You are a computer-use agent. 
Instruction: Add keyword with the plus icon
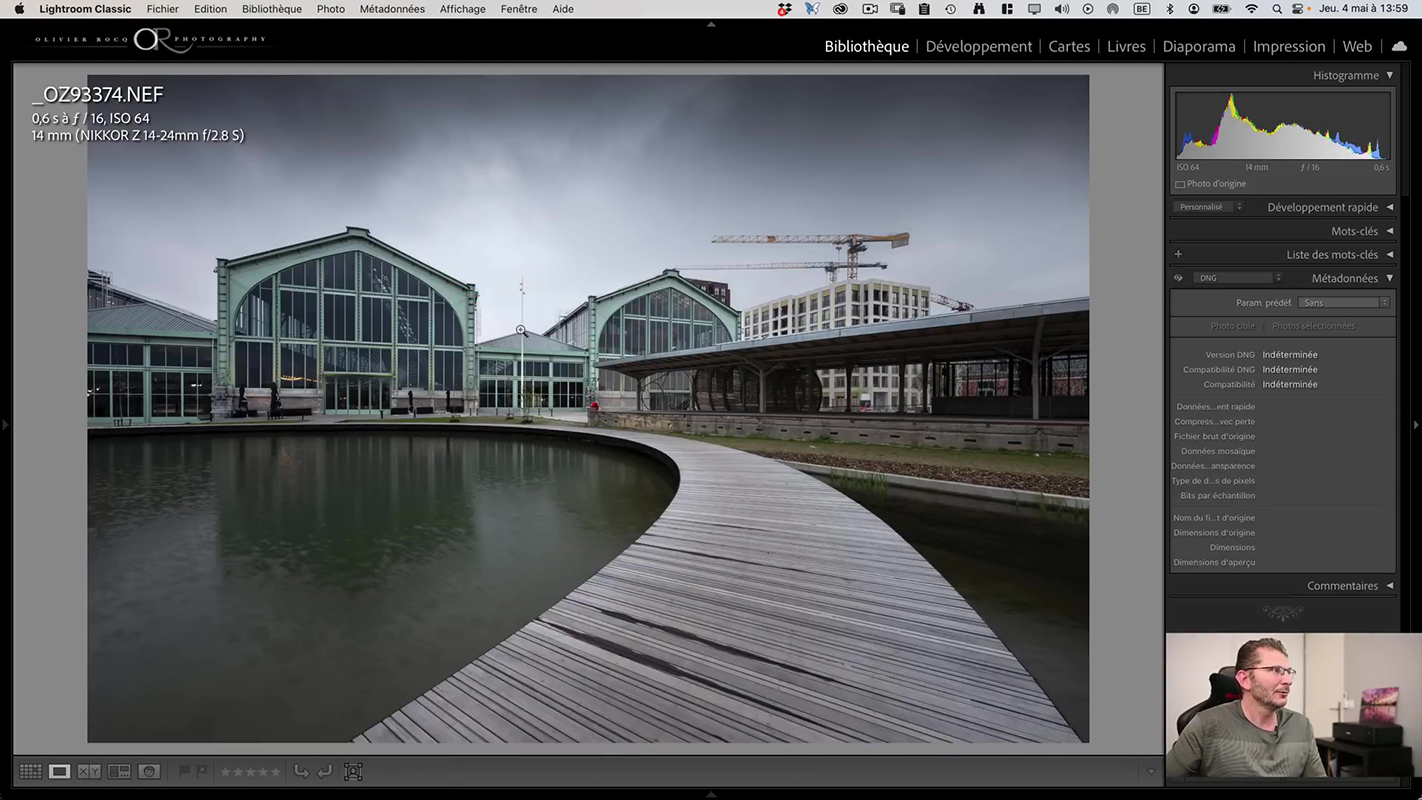pyautogui.click(x=1178, y=255)
